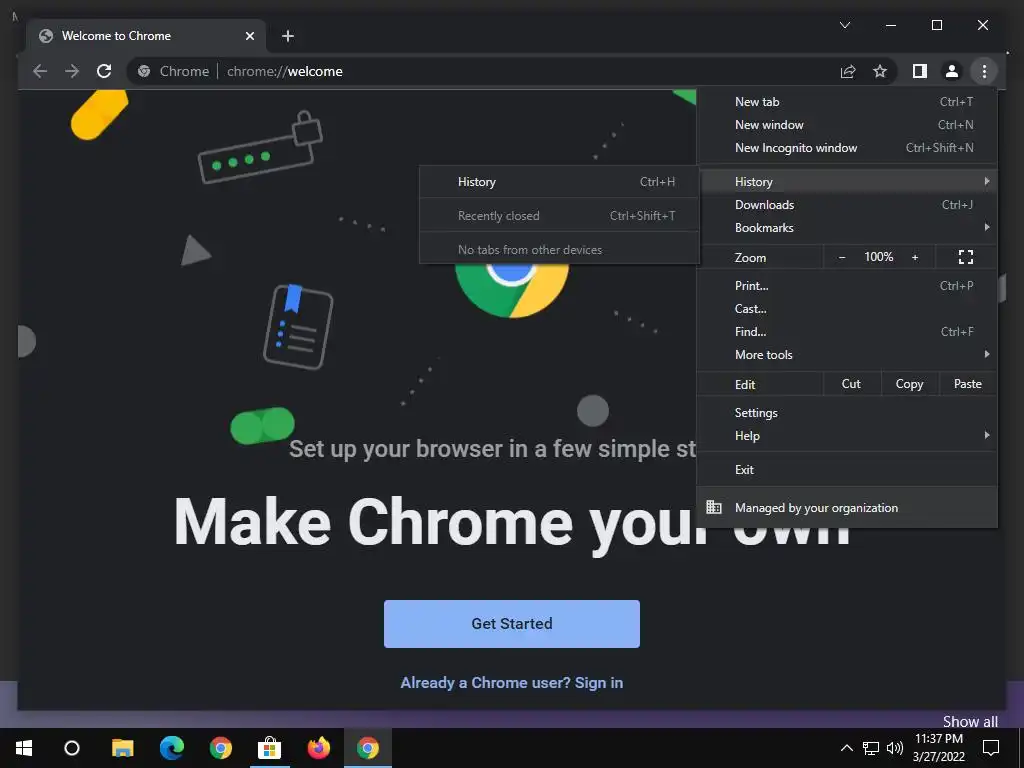
Task: Open Downloads from the menu
Action: (x=847, y=204)
